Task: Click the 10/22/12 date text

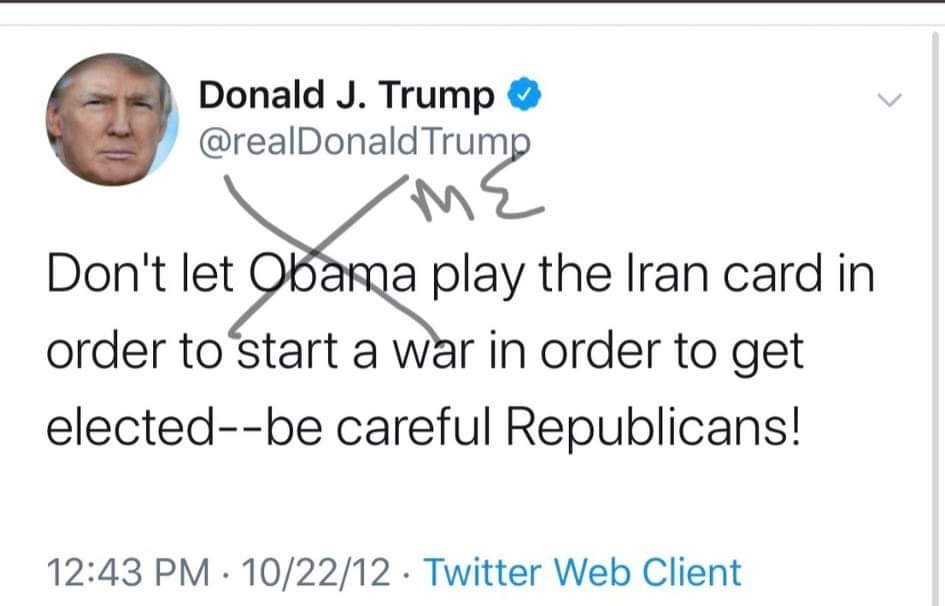Action: coord(316,572)
